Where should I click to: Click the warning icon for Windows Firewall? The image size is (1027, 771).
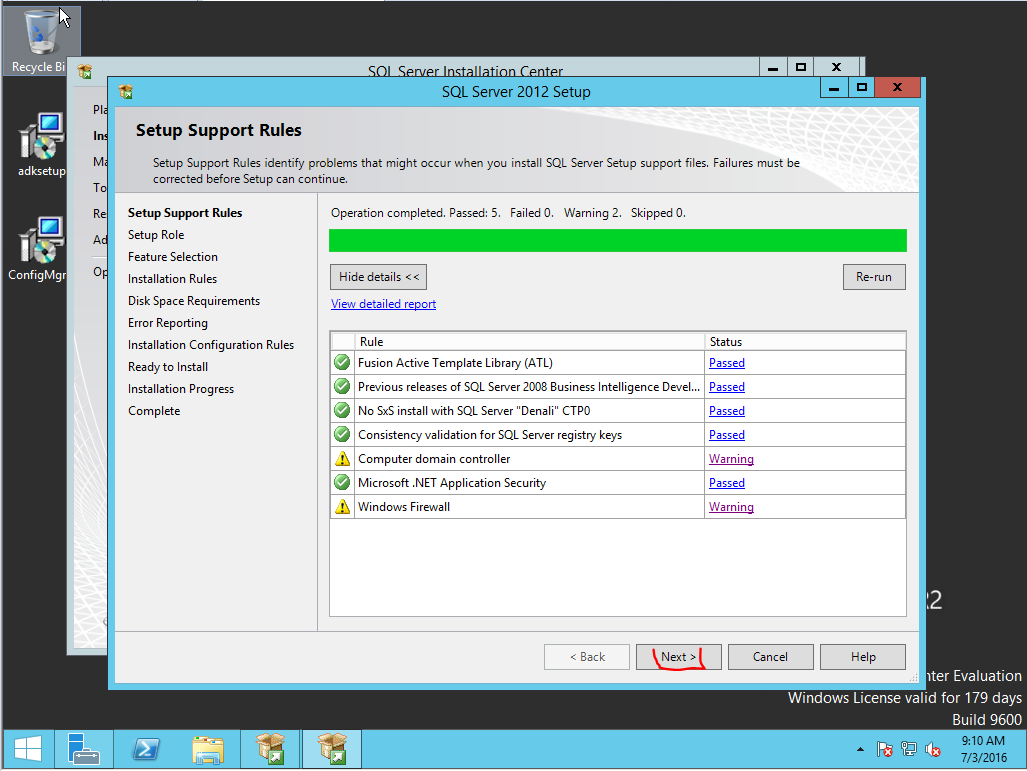coord(342,506)
